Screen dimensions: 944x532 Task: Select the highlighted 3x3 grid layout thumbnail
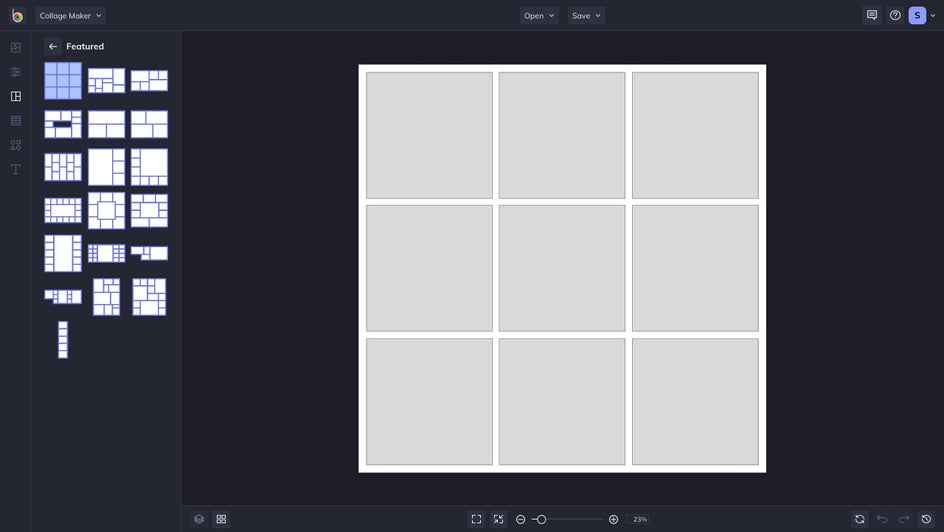point(63,81)
